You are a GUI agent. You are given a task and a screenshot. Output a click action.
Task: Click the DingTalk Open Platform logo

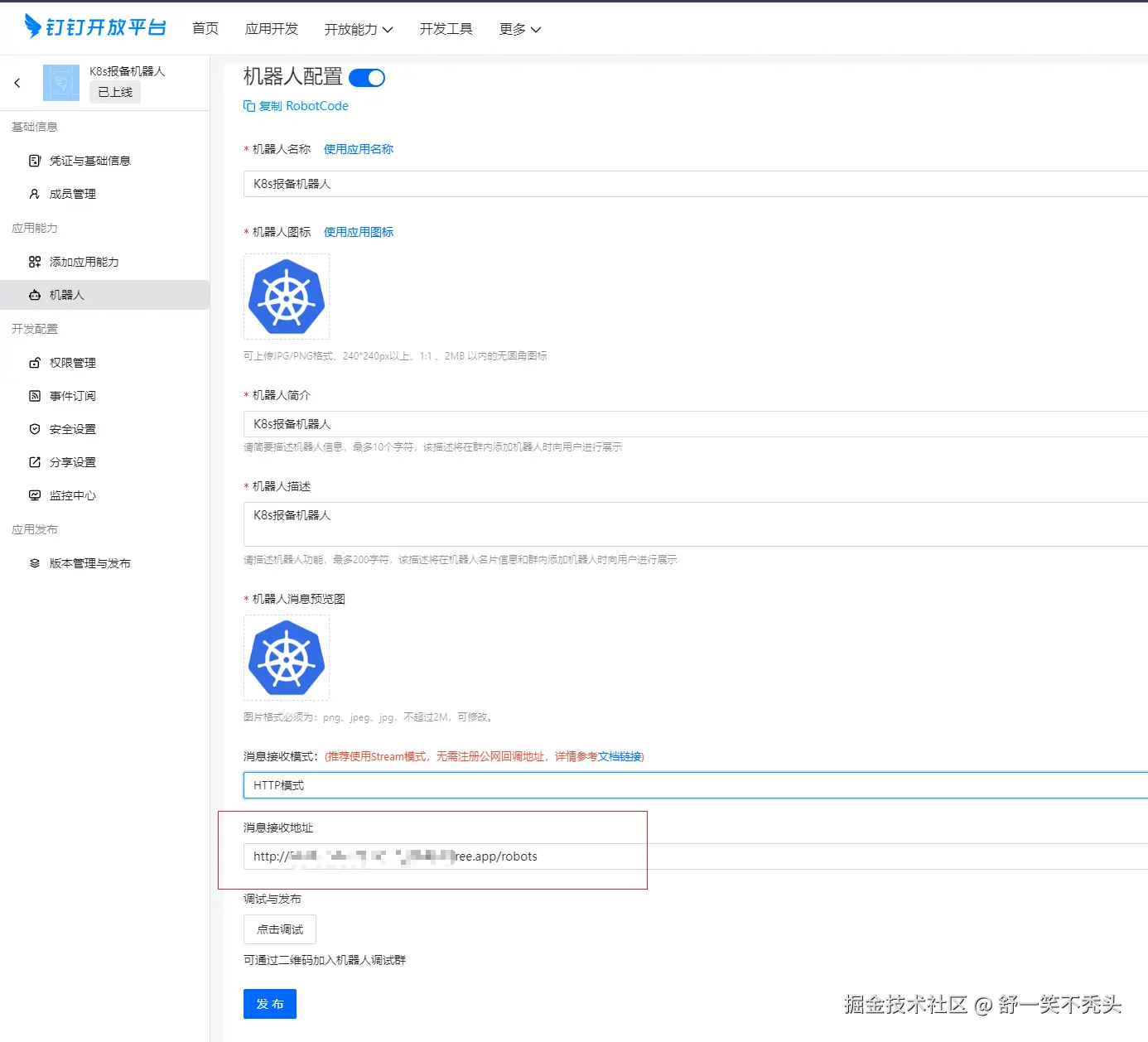pyautogui.click(x=95, y=27)
